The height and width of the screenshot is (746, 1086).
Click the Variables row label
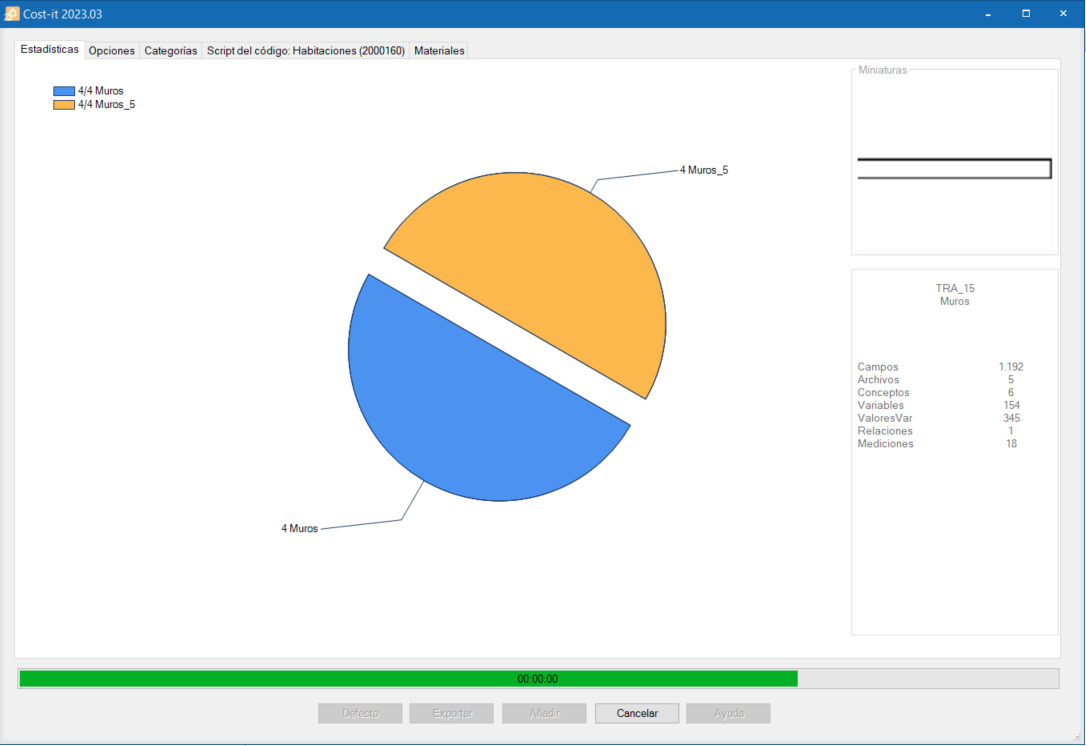coord(880,405)
